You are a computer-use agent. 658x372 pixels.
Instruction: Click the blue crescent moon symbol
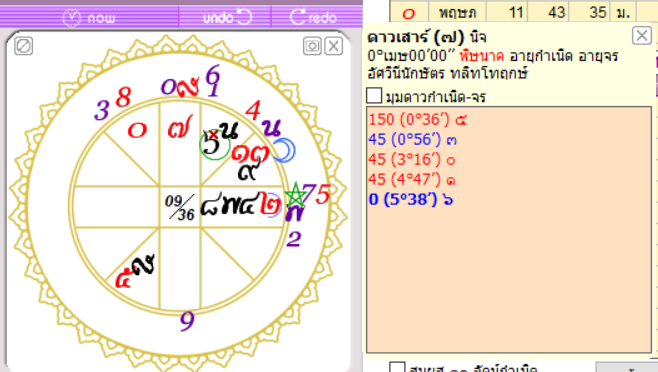tap(285, 150)
